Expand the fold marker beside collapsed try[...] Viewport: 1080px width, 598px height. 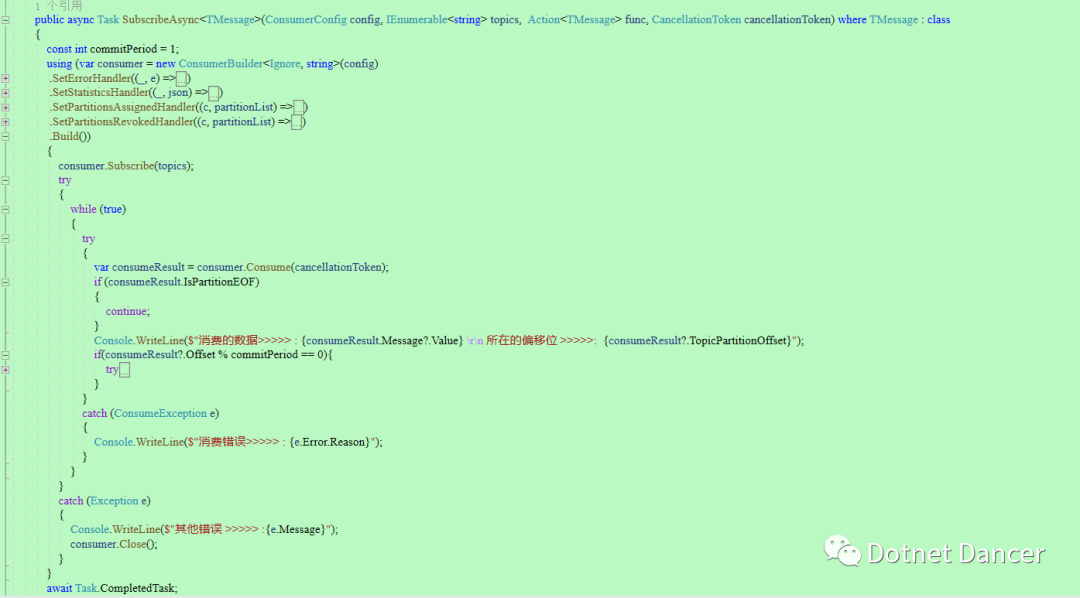coord(6,370)
